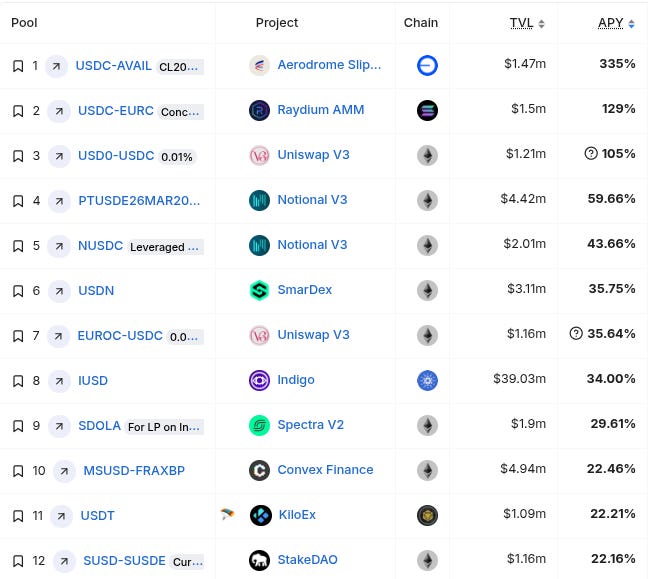Open the Convex Finance project page

click(x=325, y=470)
